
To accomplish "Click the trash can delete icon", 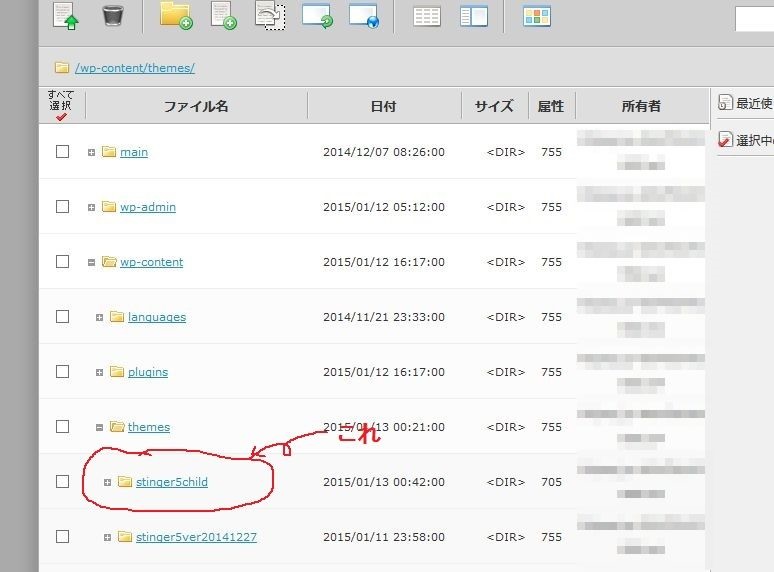I will [113, 15].
